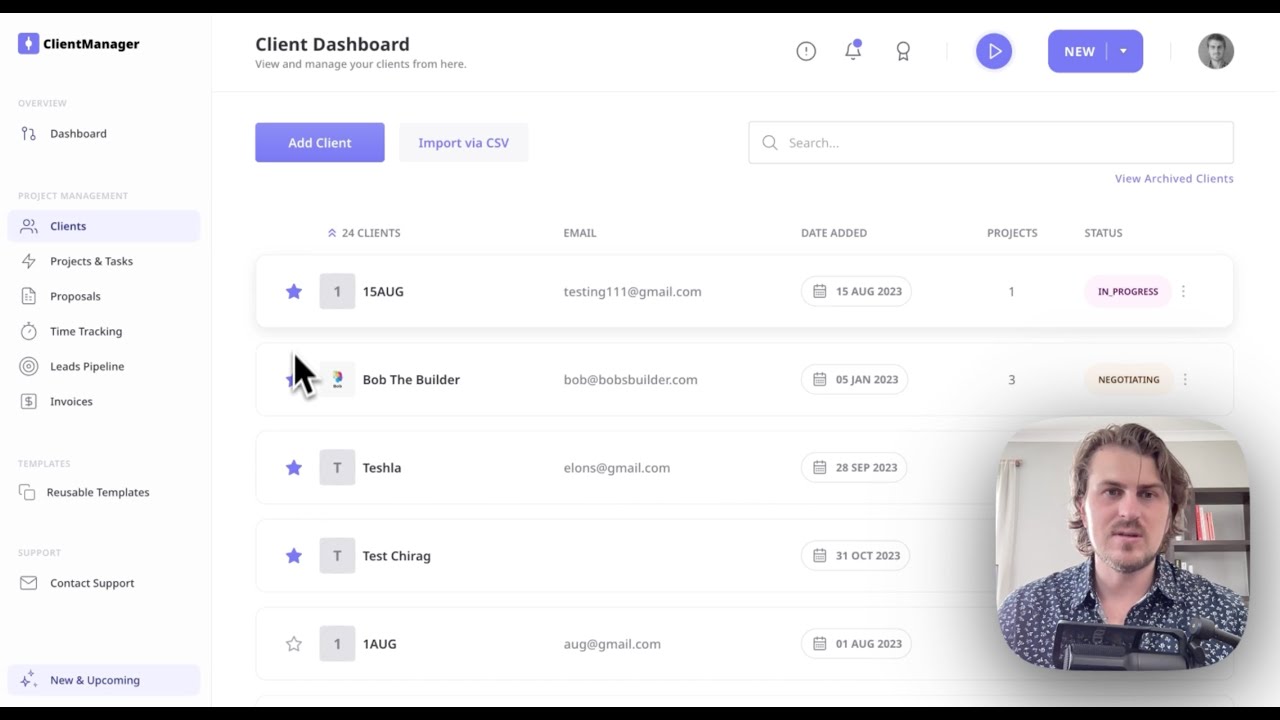The width and height of the screenshot is (1280, 720).
Task: Click the search magnifier icon
Action: click(x=770, y=142)
